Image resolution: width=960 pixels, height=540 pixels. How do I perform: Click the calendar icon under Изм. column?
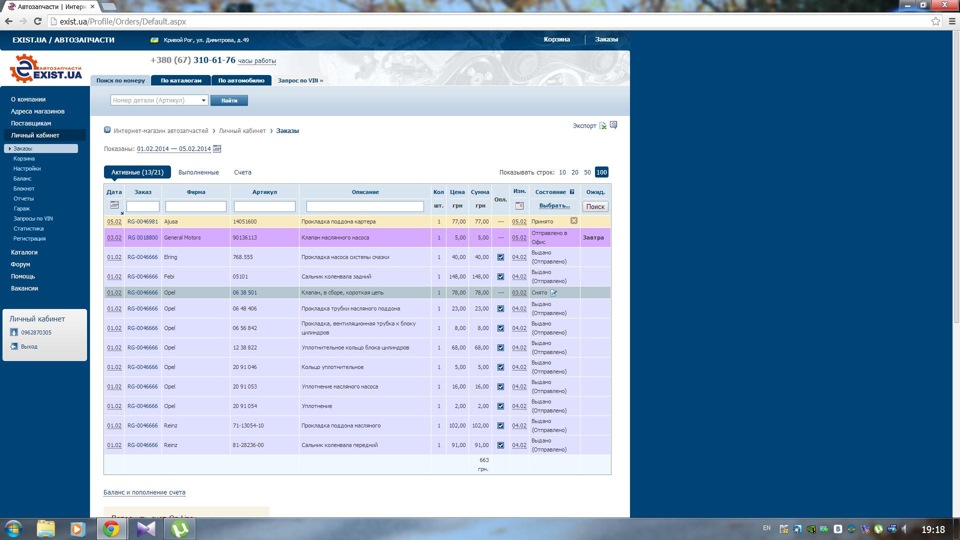coord(519,206)
